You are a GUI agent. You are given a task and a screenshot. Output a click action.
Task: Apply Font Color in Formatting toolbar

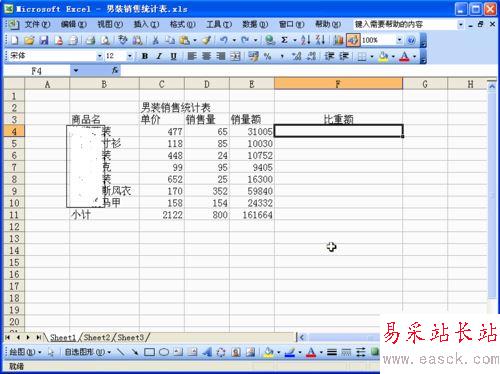pos(404,56)
